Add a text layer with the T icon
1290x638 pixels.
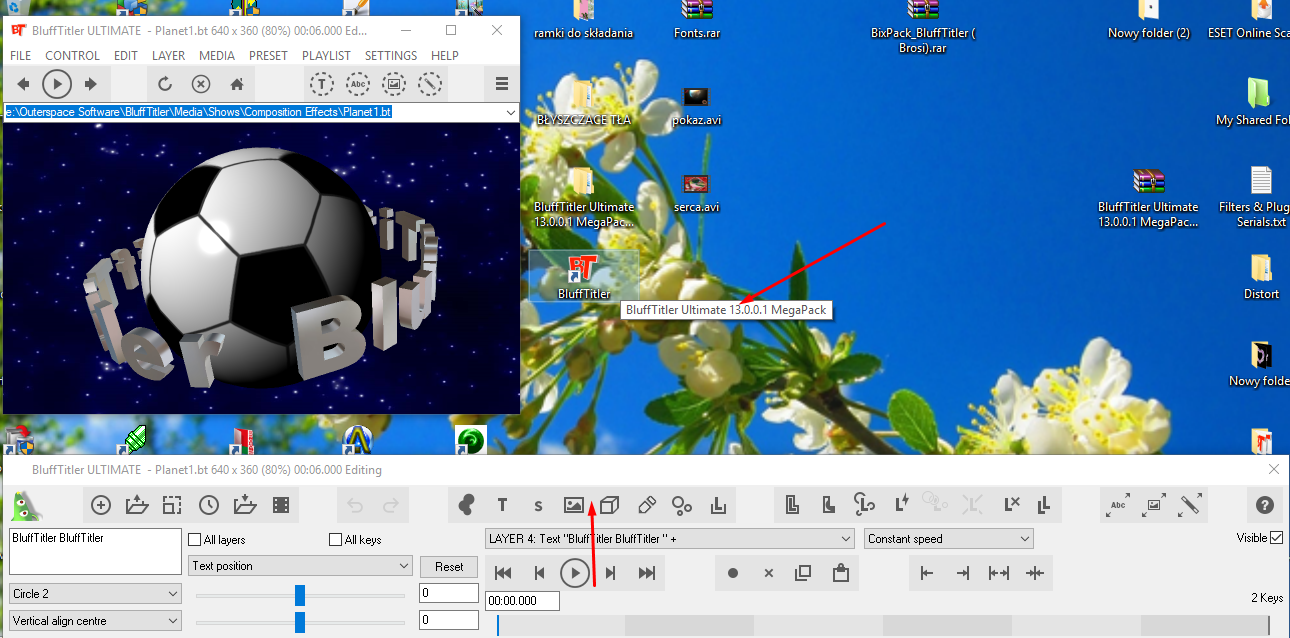502,505
